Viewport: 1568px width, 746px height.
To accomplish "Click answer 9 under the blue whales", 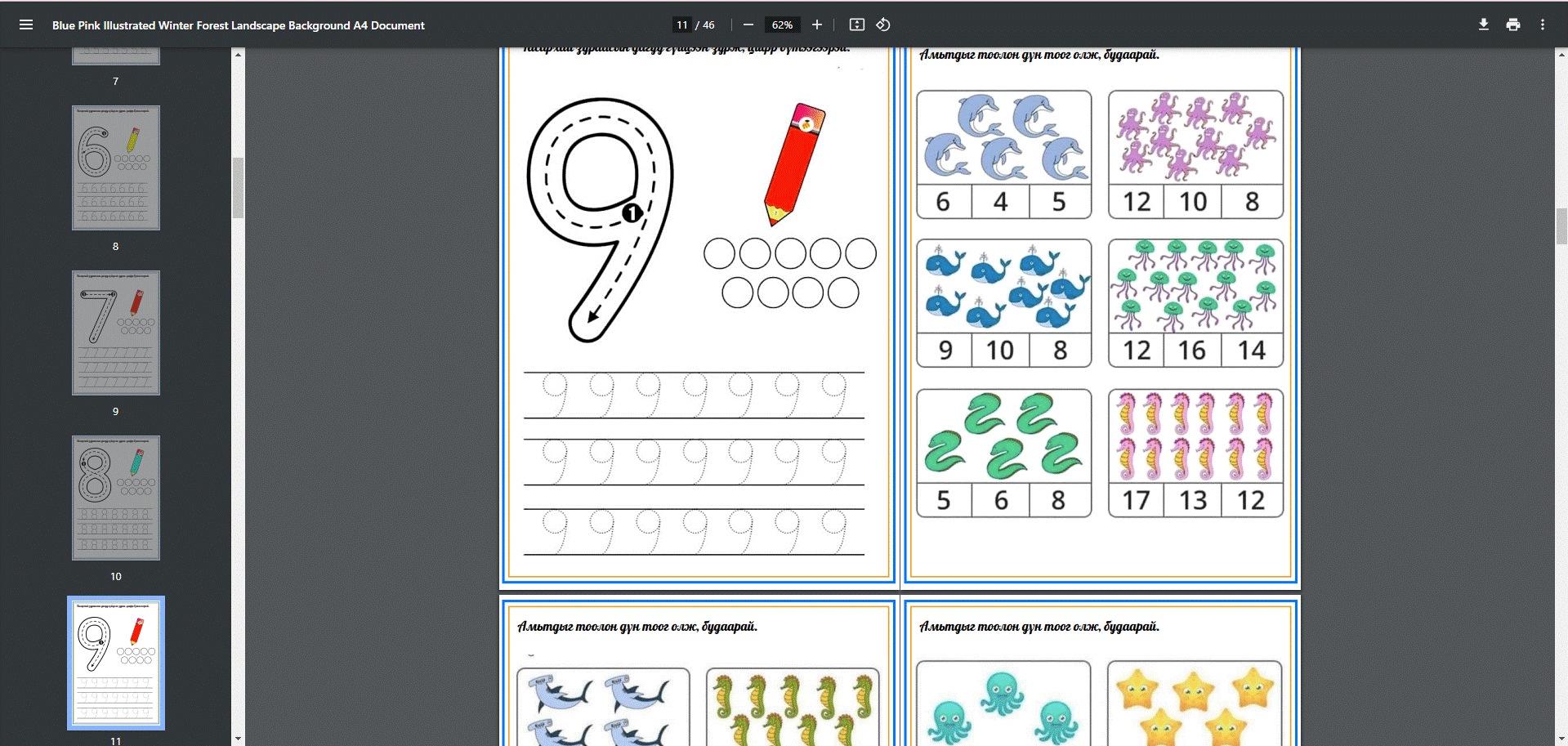I will tap(945, 351).
